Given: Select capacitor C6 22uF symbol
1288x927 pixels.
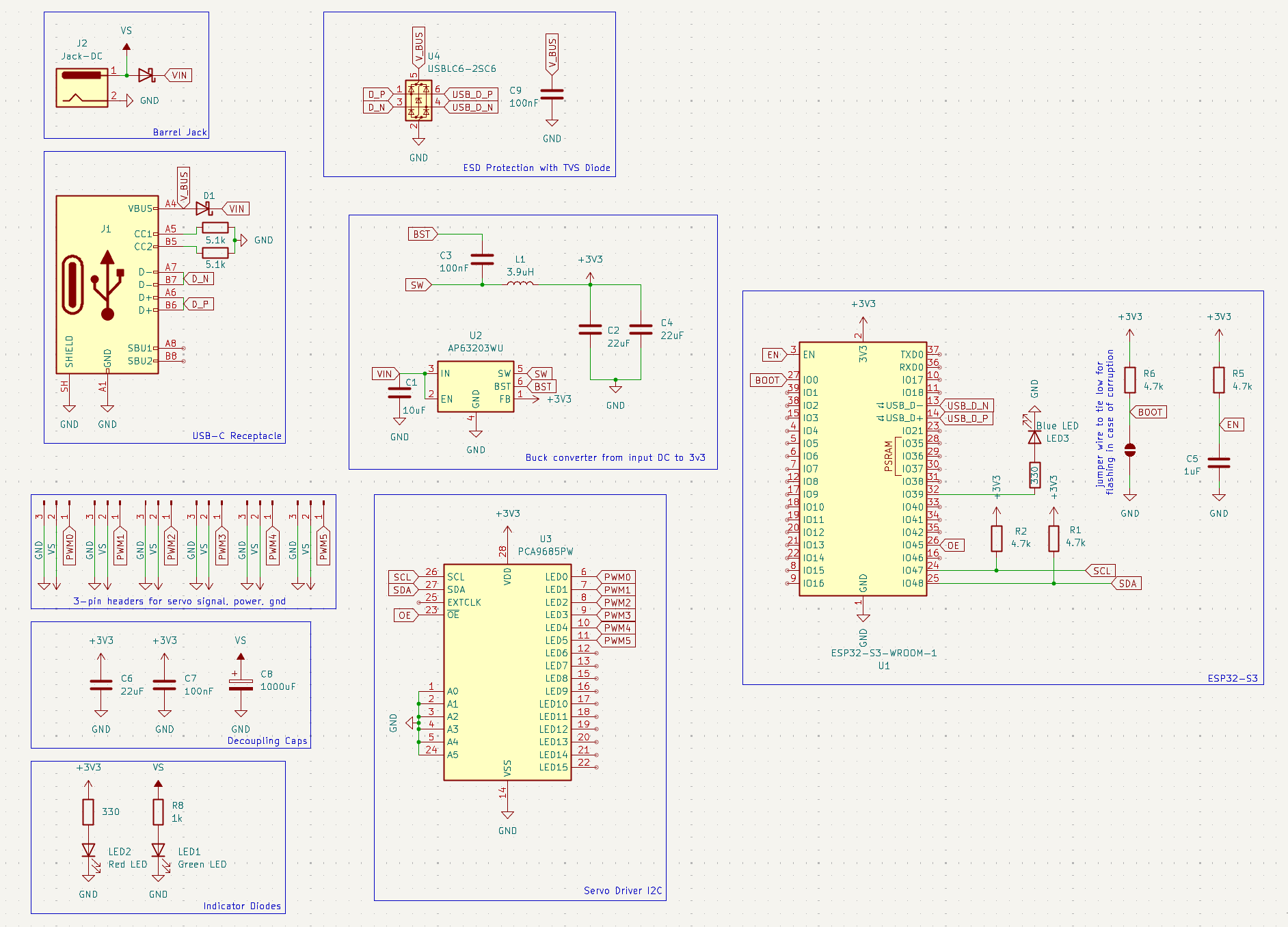Looking at the screenshot, I should 101,684.
